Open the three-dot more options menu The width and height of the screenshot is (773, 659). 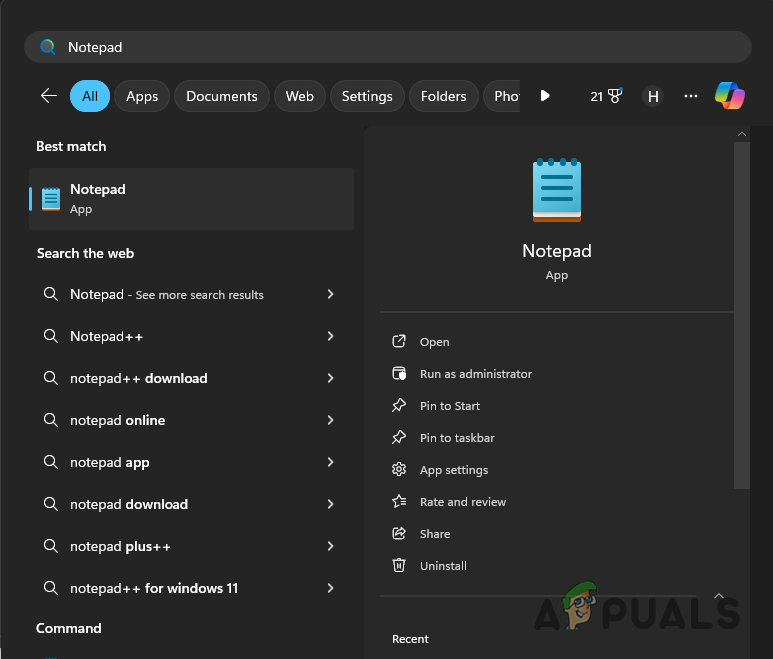691,96
